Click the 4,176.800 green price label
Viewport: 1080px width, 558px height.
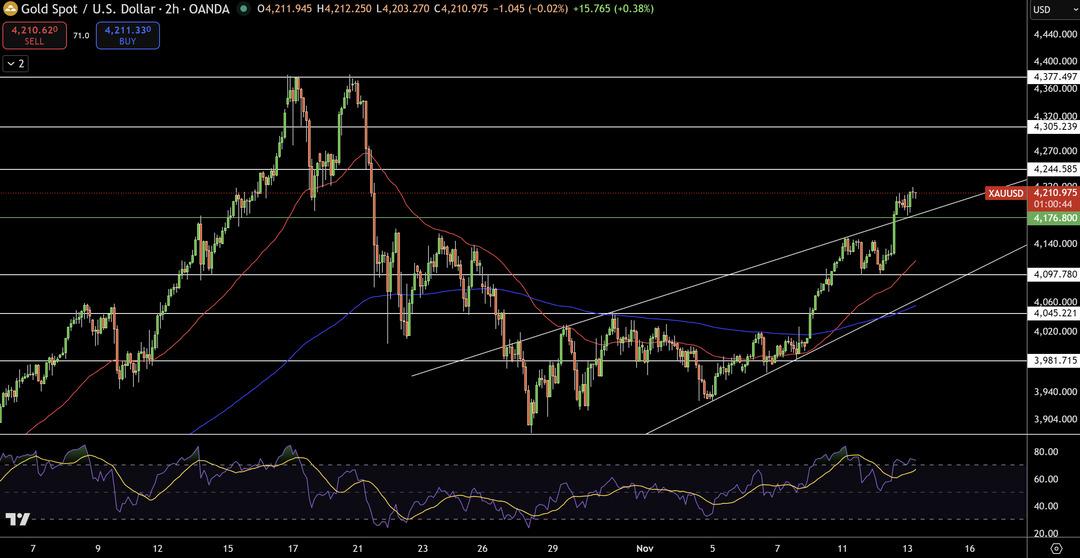[x=1053, y=217]
